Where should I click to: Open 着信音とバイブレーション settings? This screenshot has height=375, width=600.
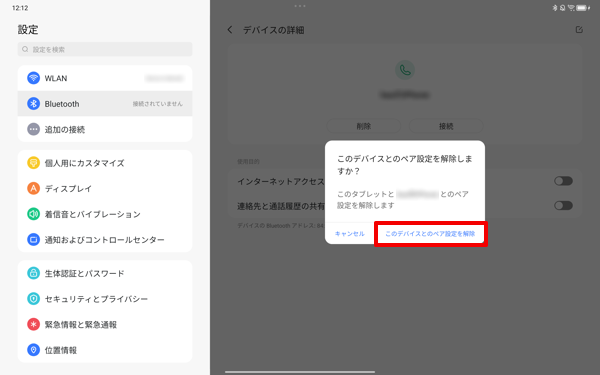click(105, 214)
